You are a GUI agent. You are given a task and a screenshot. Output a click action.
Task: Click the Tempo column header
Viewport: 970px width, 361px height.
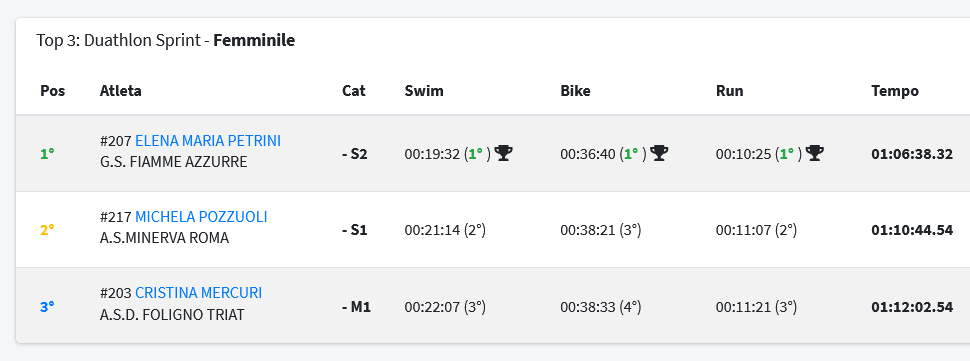pyautogui.click(x=895, y=91)
